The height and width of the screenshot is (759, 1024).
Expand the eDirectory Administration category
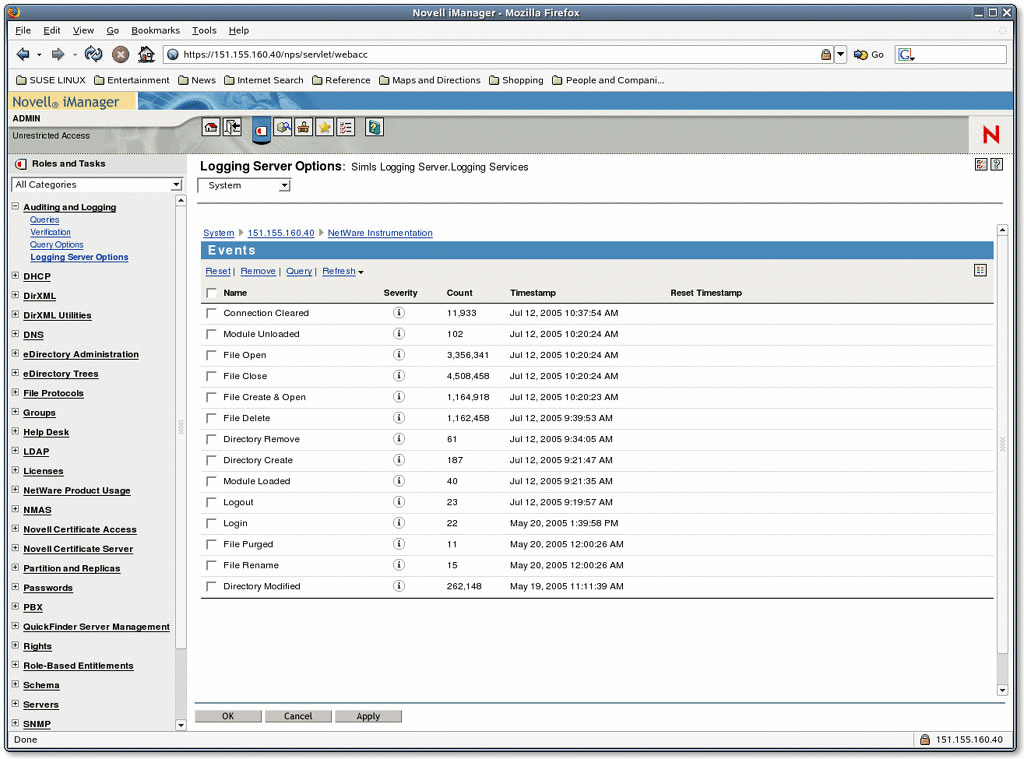point(15,353)
